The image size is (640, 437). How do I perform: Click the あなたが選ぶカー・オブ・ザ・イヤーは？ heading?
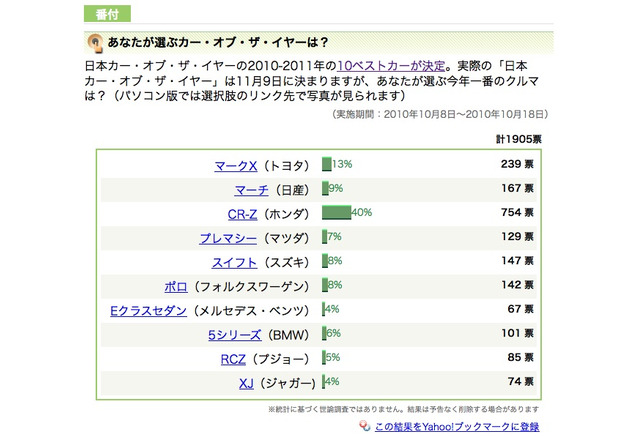click(218, 42)
